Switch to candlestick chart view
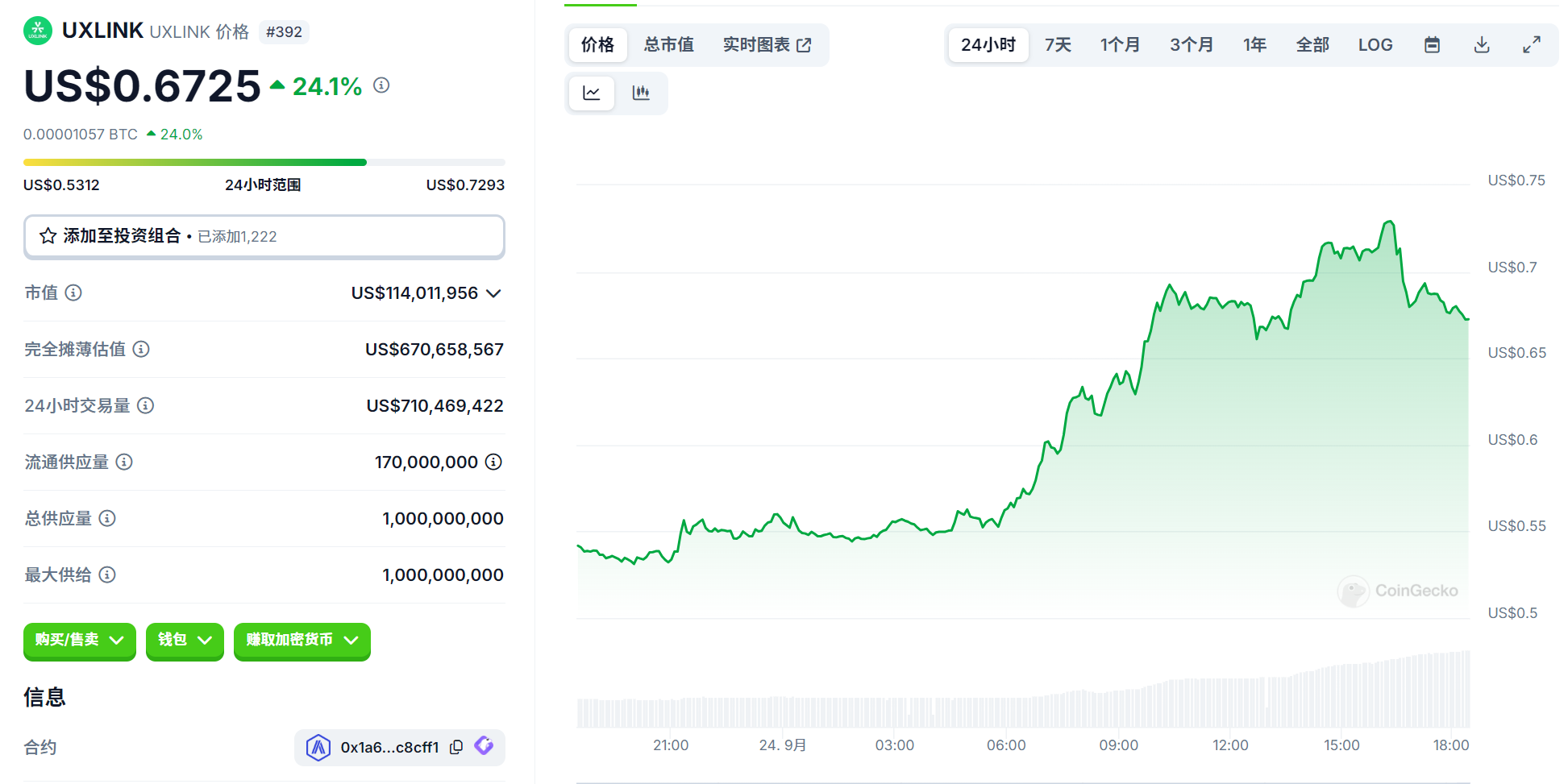The width and height of the screenshot is (1568, 784). (x=641, y=93)
